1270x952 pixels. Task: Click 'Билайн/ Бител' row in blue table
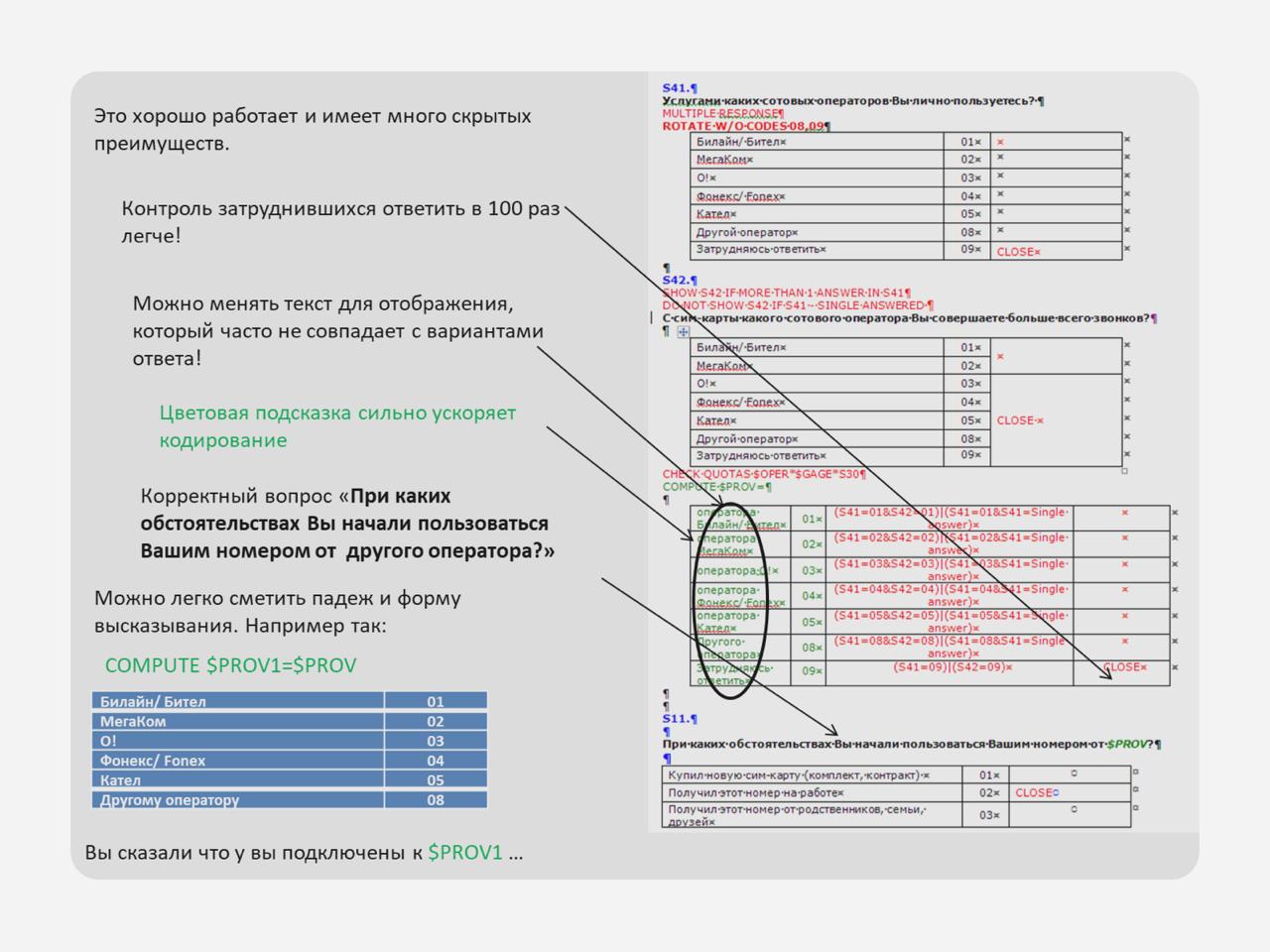pos(290,701)
